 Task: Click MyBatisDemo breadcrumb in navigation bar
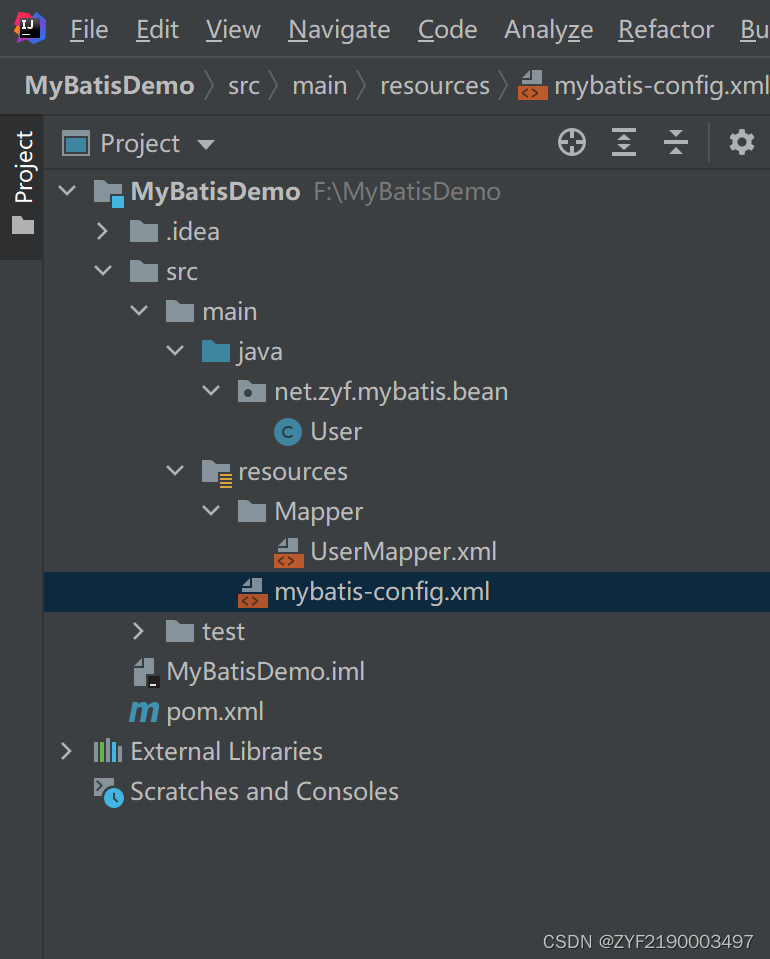pos(109,86)
